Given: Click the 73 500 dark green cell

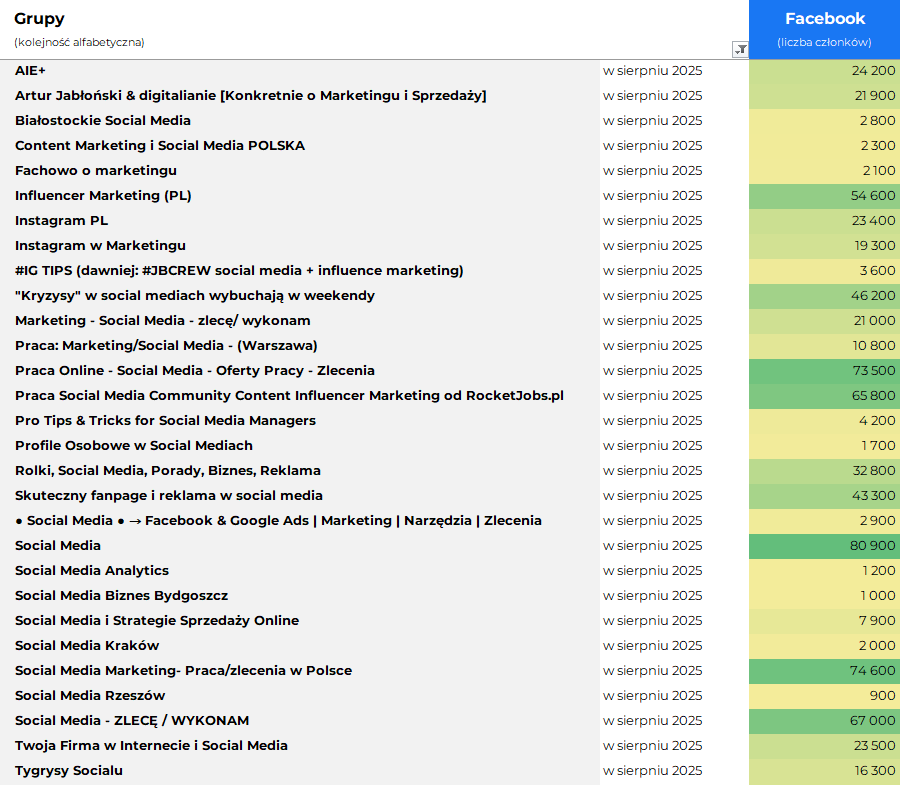Looking at the screenshot, I should point(824,371).
